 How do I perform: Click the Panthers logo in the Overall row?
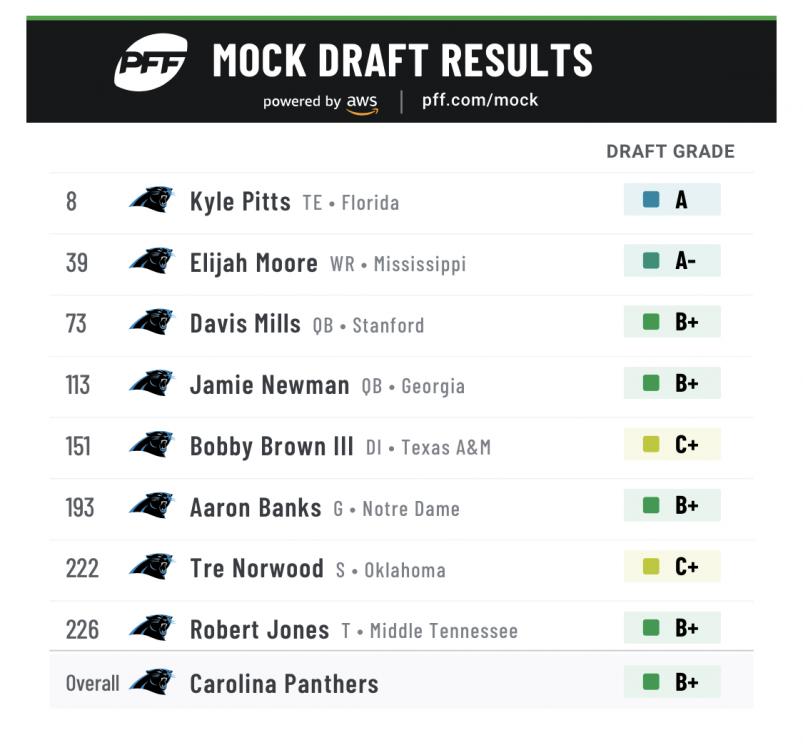(151, 683)
